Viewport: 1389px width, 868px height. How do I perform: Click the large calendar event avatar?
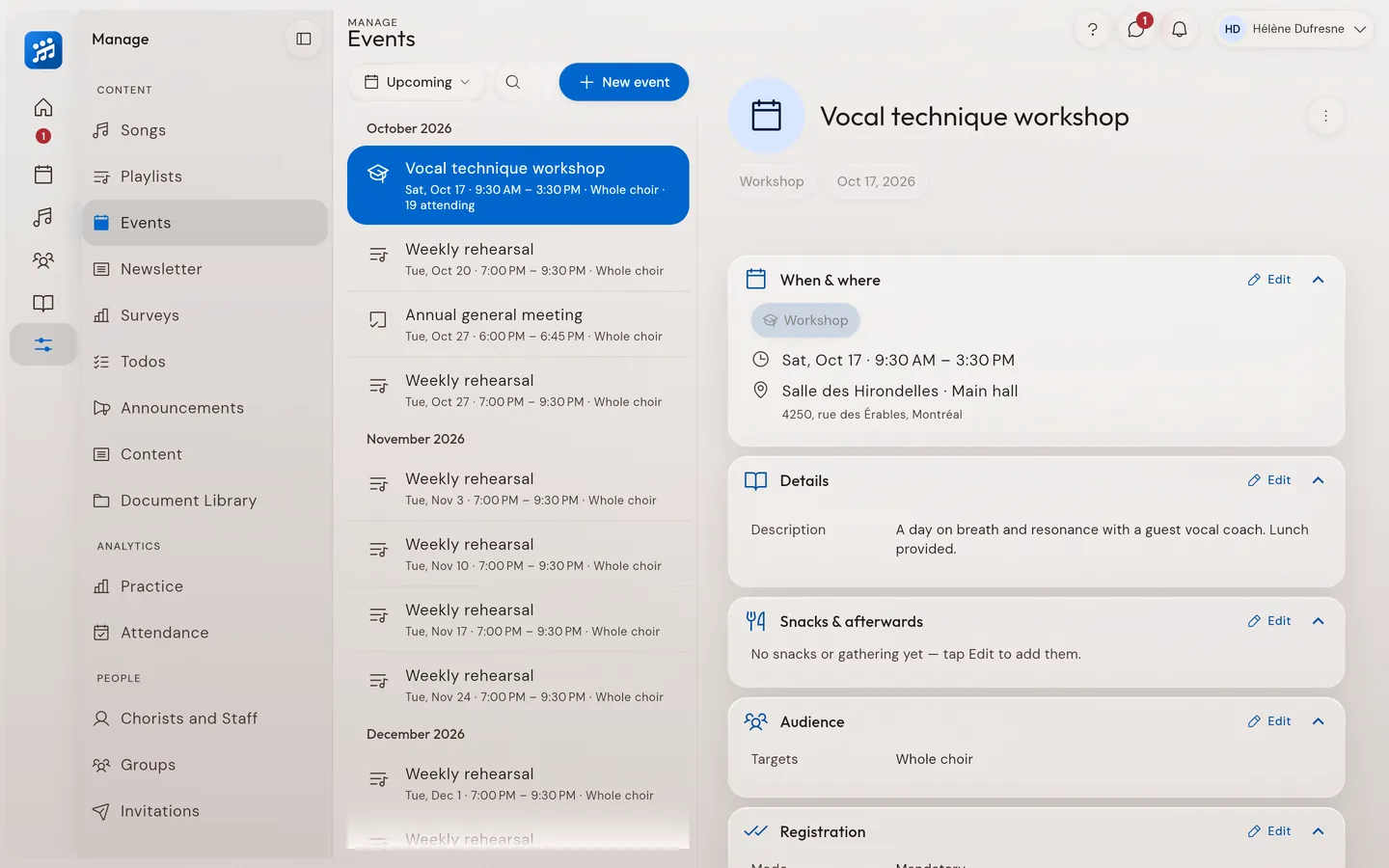tap(766, 116)
